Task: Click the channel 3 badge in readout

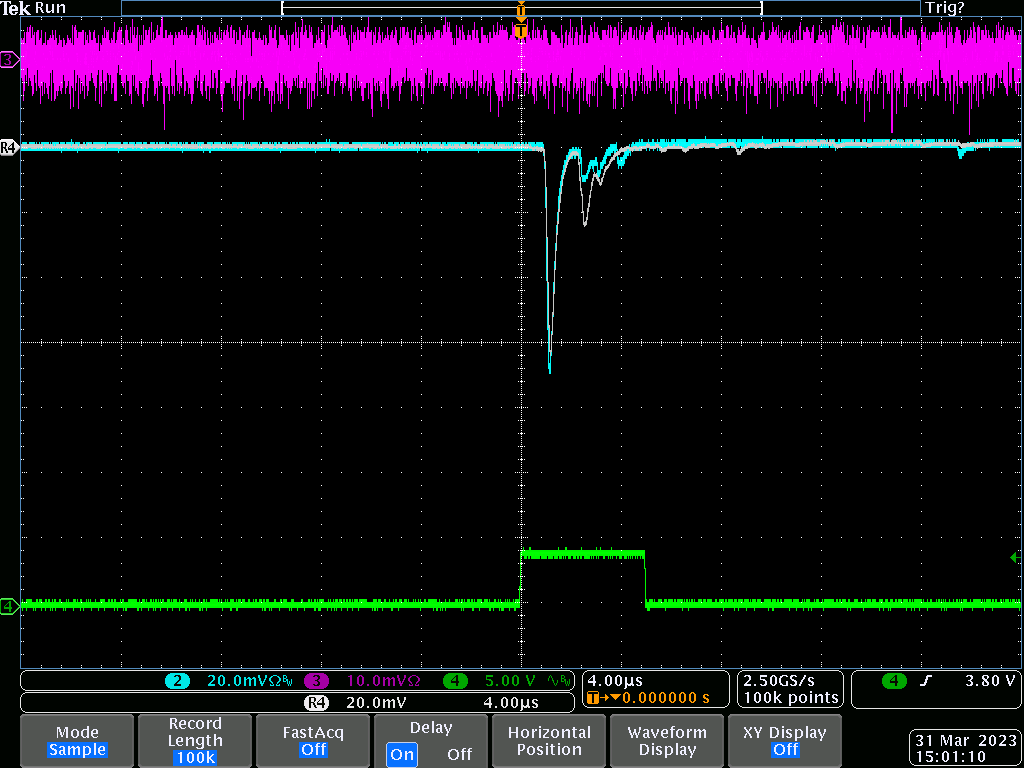Action: (x=318, y=681)
